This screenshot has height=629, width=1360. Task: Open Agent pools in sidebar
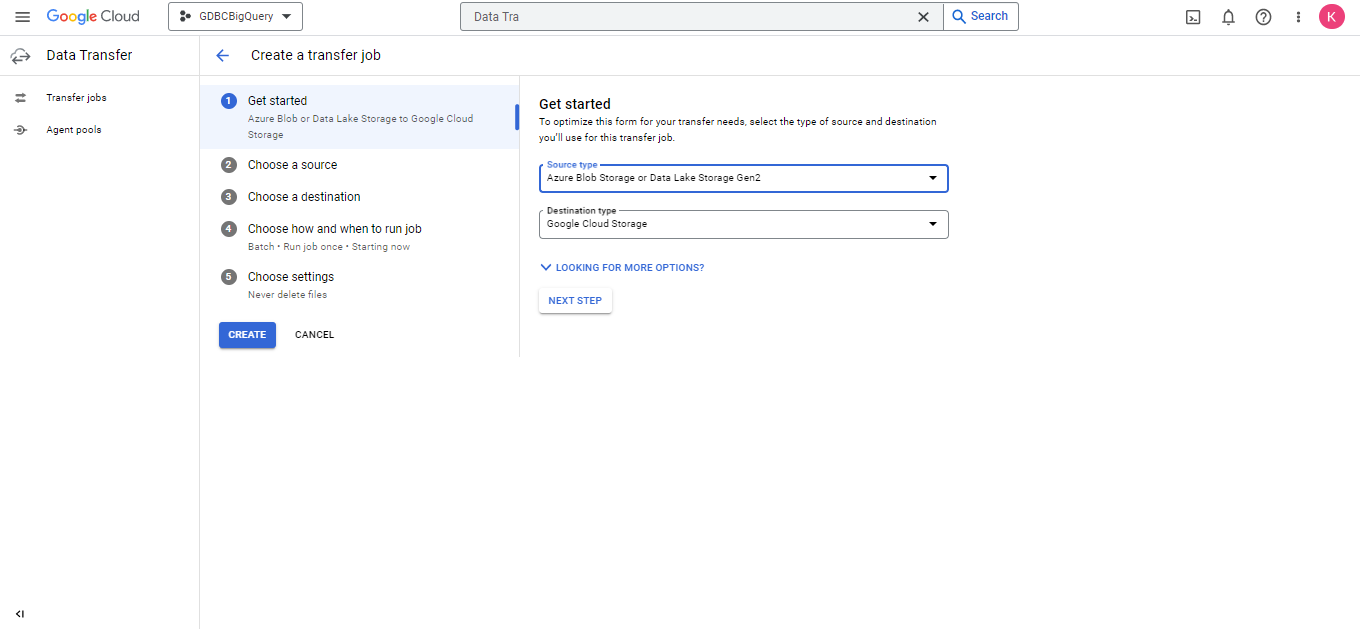73,130
